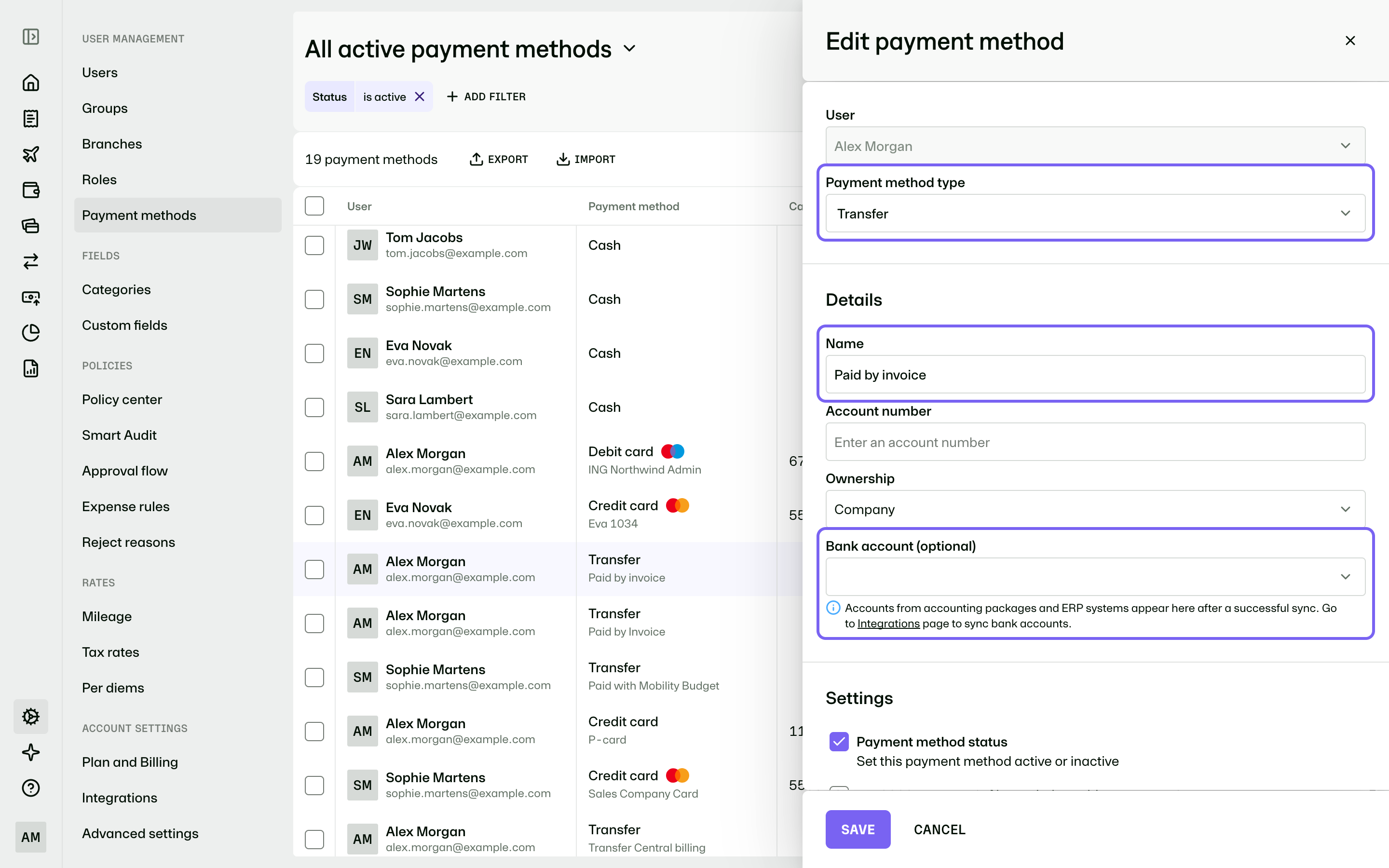
Task: Select Tom Jacobs row checkbox
Action: click(314, 245)
